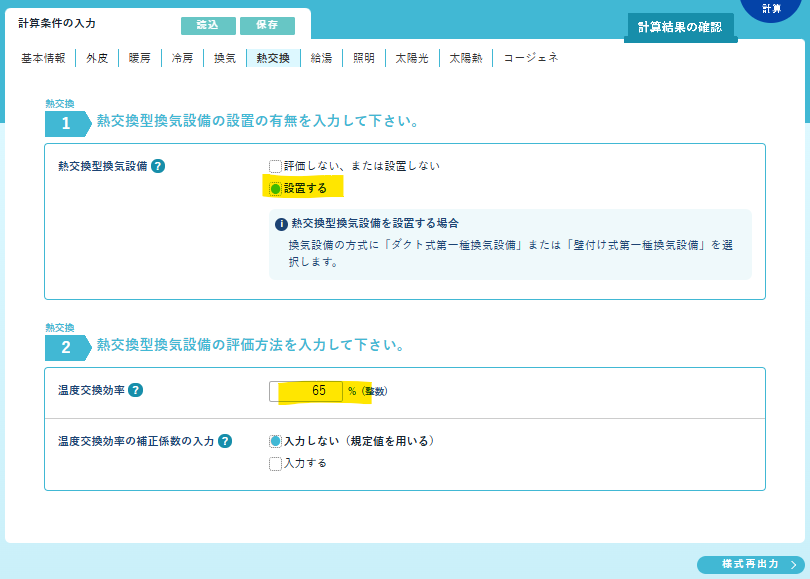Screen dimensions: 810x579
Task: Open help for 熱交換型換気設備
Action: (158, 166)
